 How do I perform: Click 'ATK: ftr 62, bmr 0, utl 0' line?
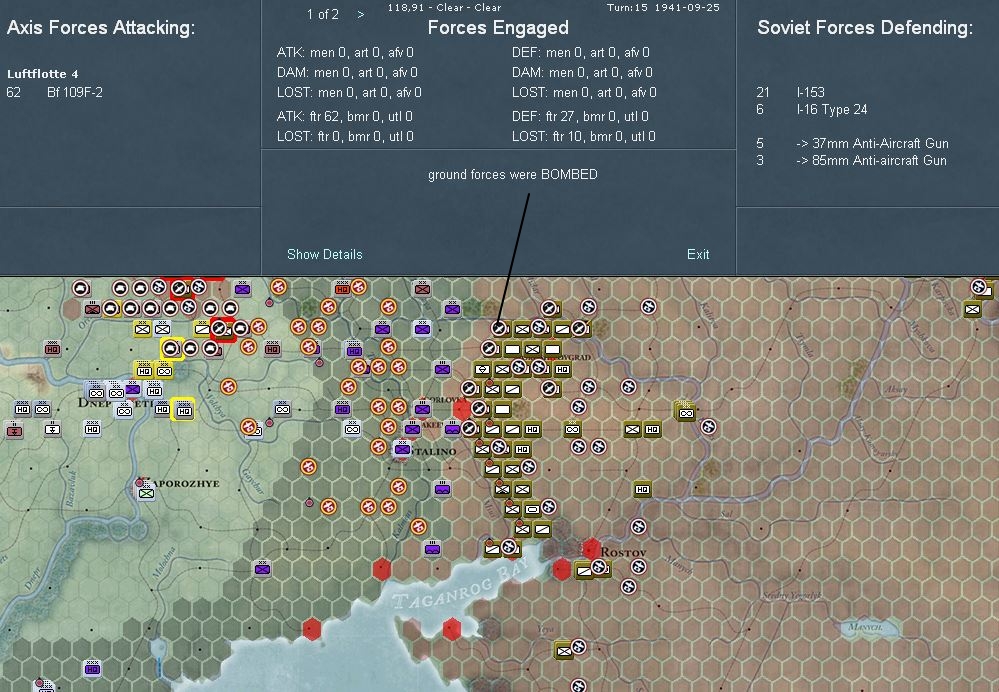[x=345, y=117]
